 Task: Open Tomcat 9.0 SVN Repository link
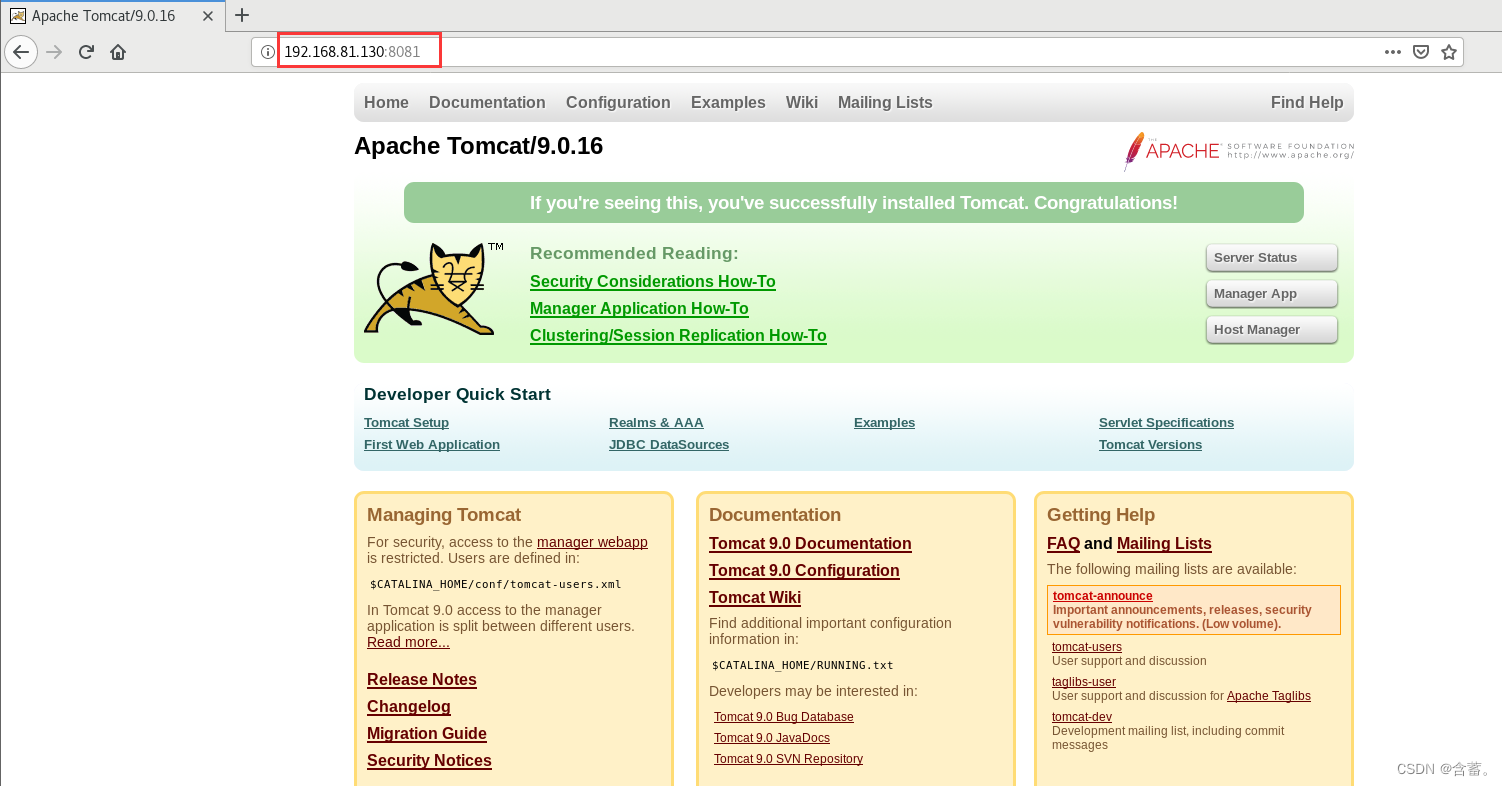tap(788, 759)
